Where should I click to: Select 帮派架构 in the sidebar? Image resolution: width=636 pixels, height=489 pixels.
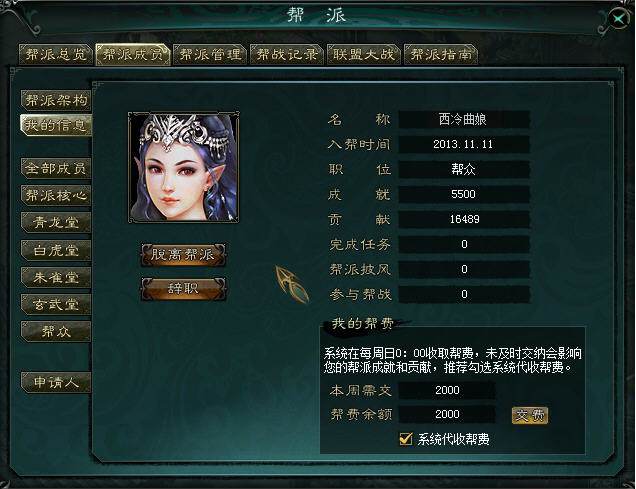pos(56,100)
